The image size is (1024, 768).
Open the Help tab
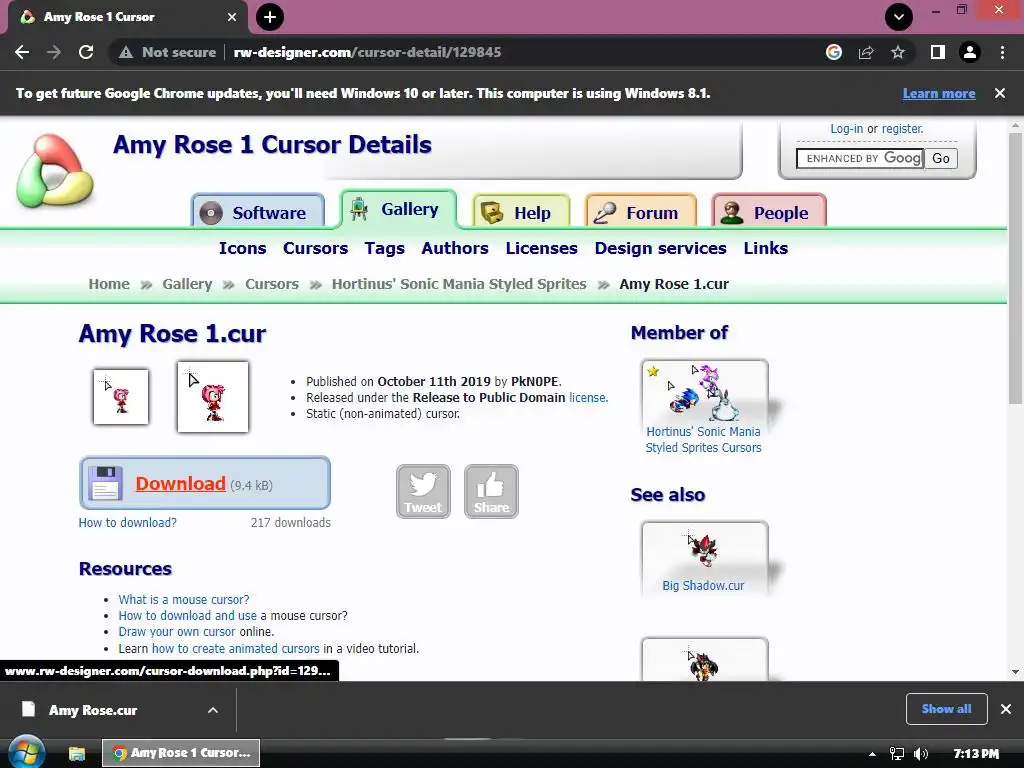pos(522,212)
